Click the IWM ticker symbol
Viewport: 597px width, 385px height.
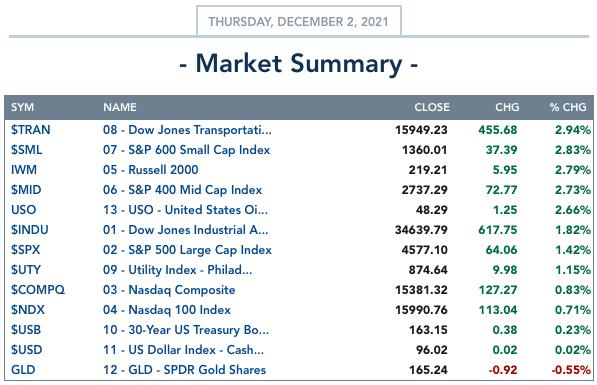(x=24, y=170)
